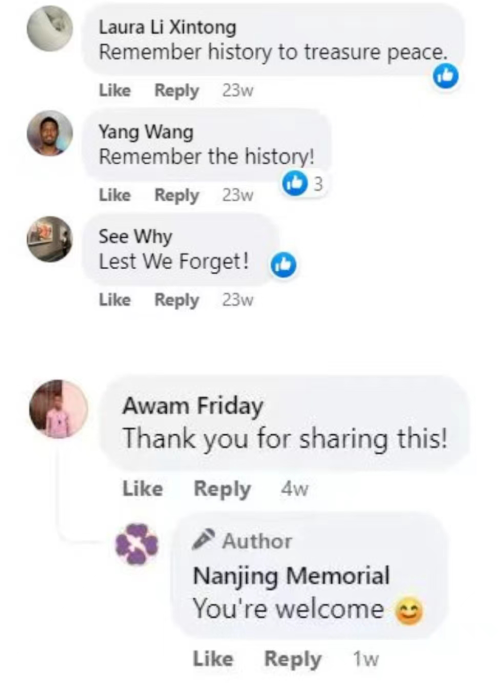Reply to Nanjing Memorial's You're welcome comment
The width and height of the screenshot is (500, 683).
coord(293,659)
